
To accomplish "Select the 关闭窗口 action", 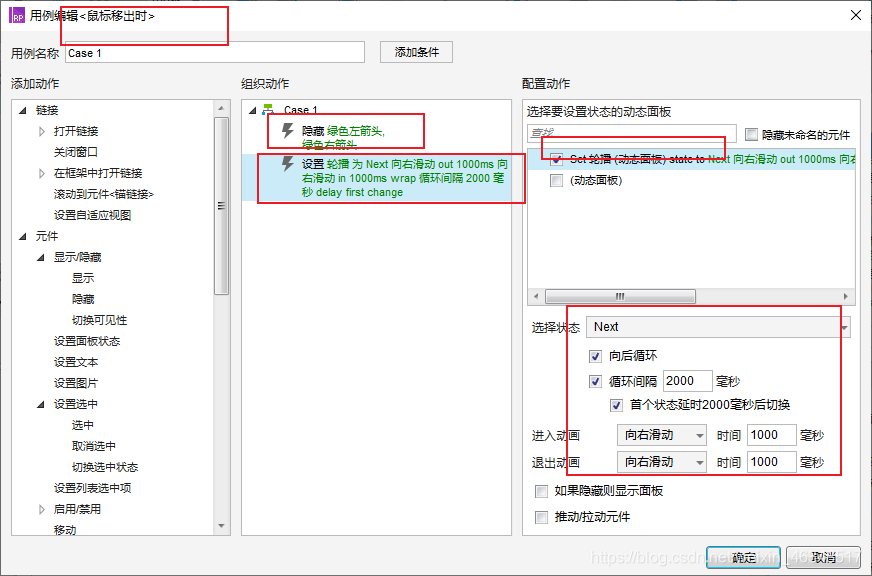I will (76, 152).
